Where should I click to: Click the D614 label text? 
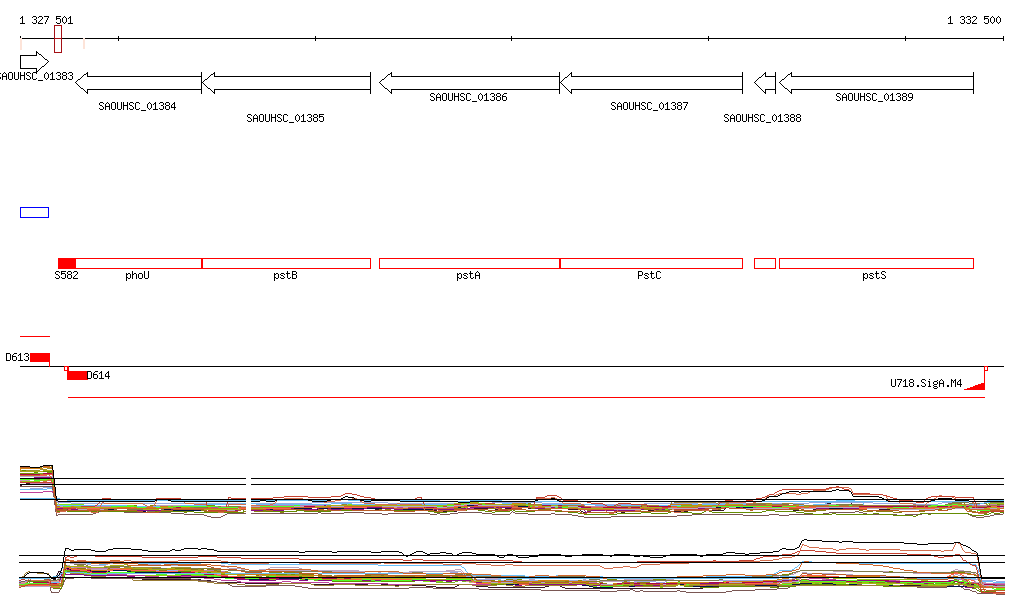(99, 375)
